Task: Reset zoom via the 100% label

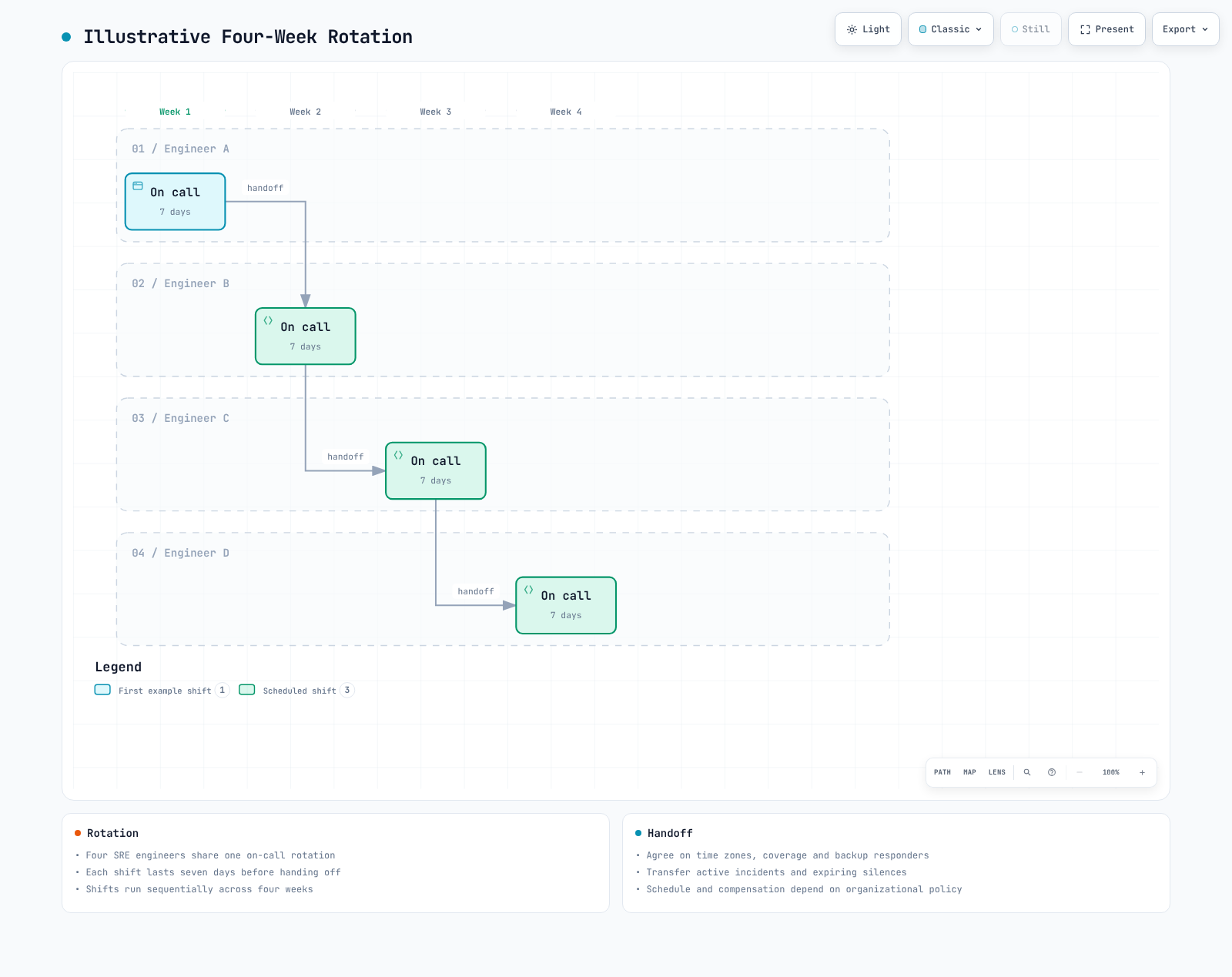Action: 1110,772
